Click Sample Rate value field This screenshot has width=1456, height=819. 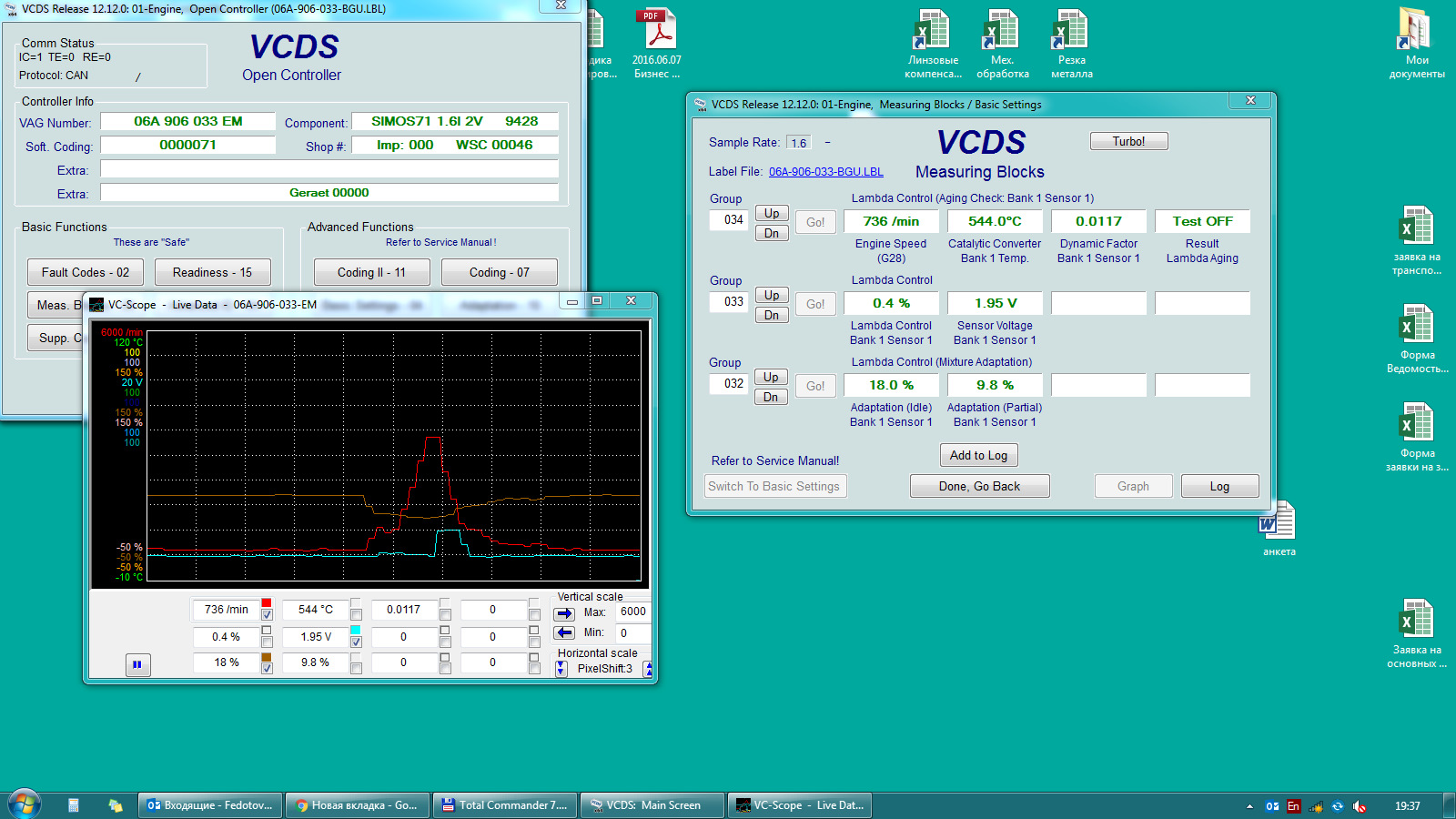[x=799, y=143]
